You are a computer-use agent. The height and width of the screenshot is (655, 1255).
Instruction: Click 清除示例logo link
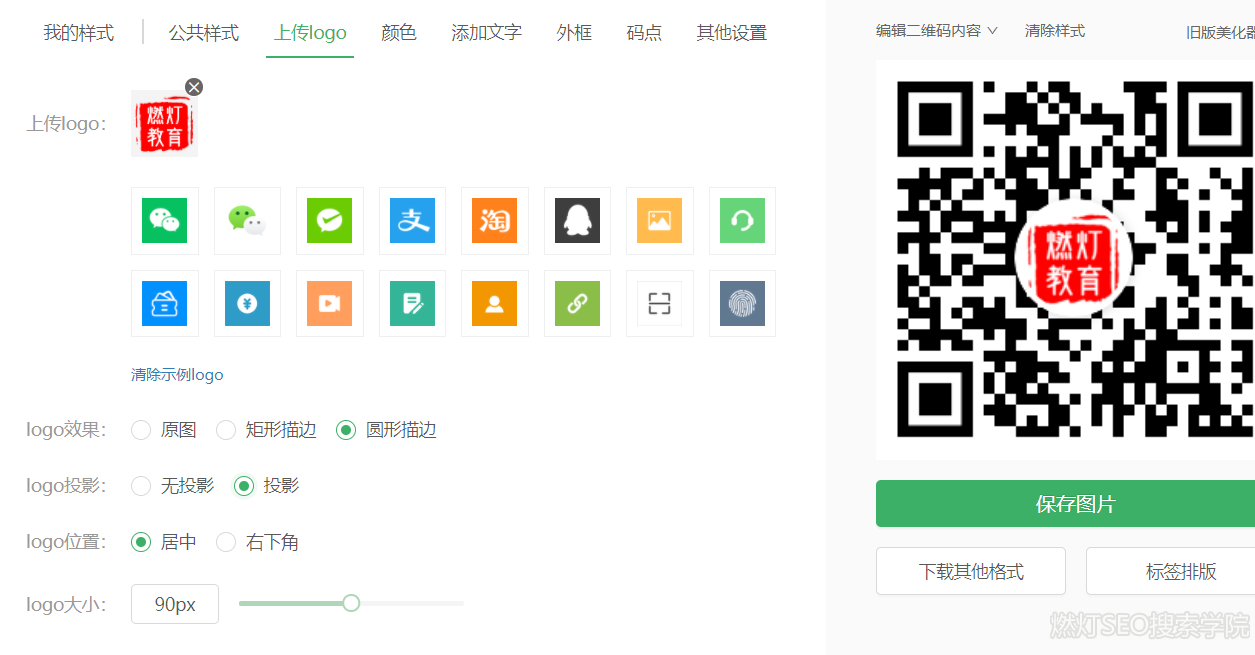[x=177, y=375]
